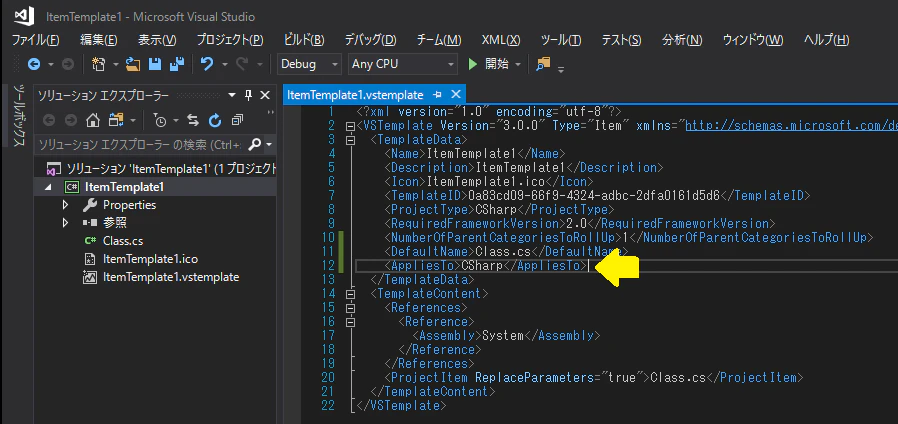Collapse the ItemTemplate1 project node

(48, 187)
